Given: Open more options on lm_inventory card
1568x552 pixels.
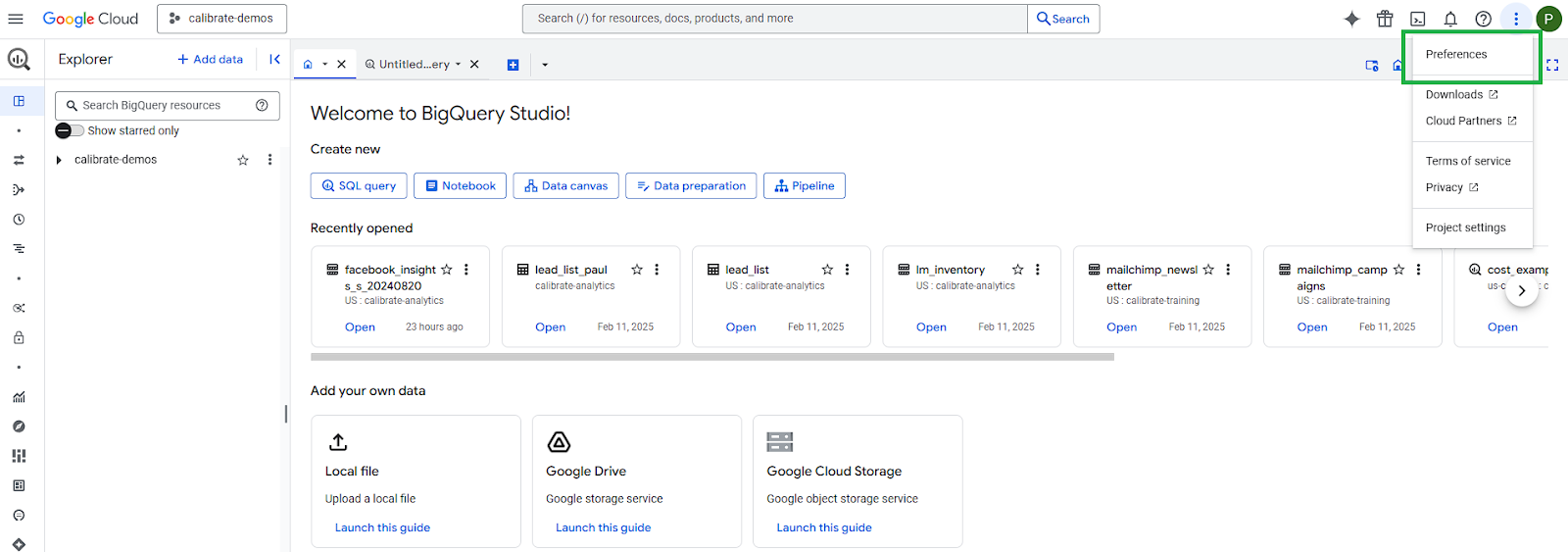Looking at the screenshot, I should coord(1038,270).
